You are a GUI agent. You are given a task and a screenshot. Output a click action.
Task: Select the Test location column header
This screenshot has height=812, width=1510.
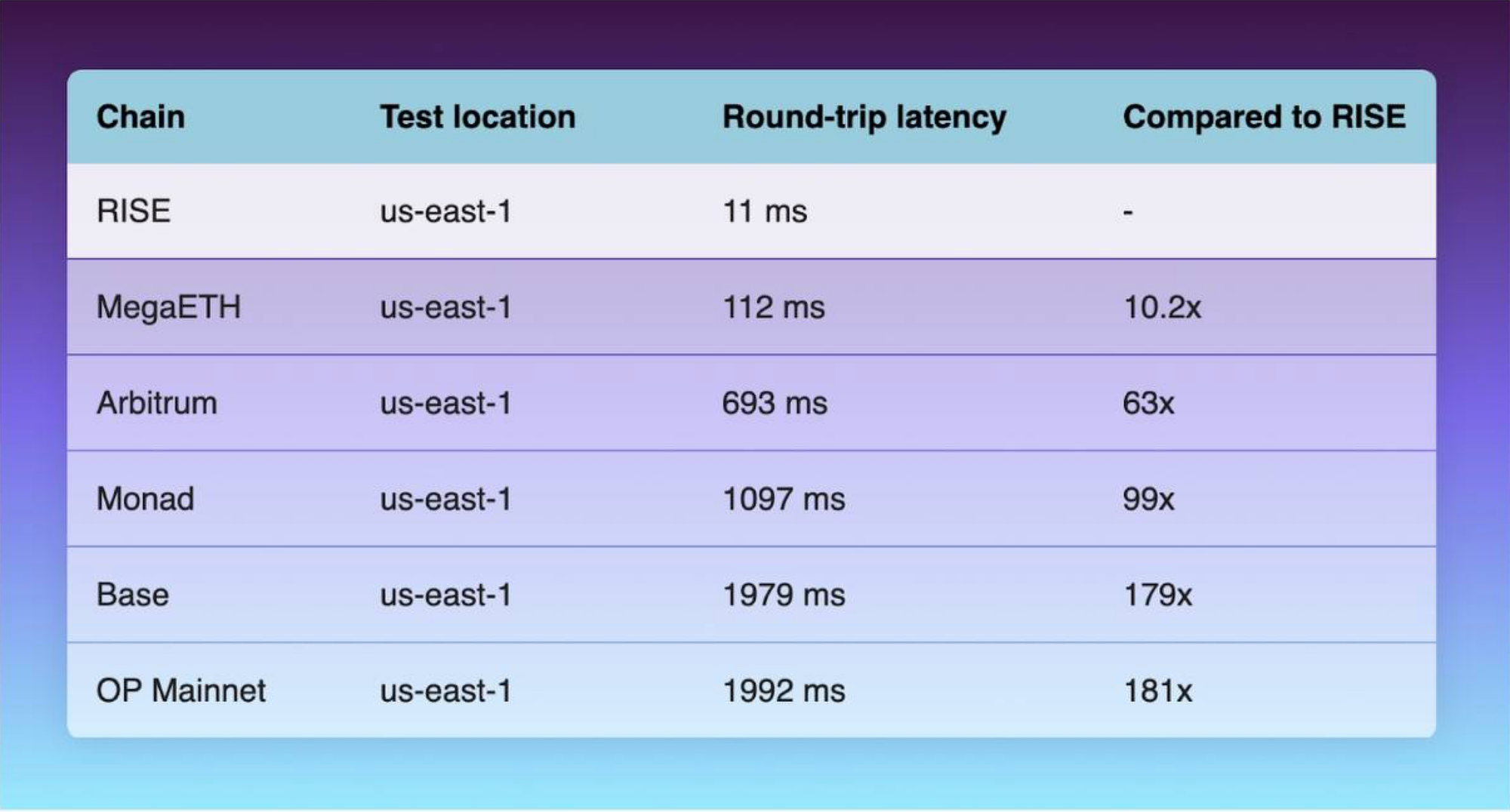(477, 117)
